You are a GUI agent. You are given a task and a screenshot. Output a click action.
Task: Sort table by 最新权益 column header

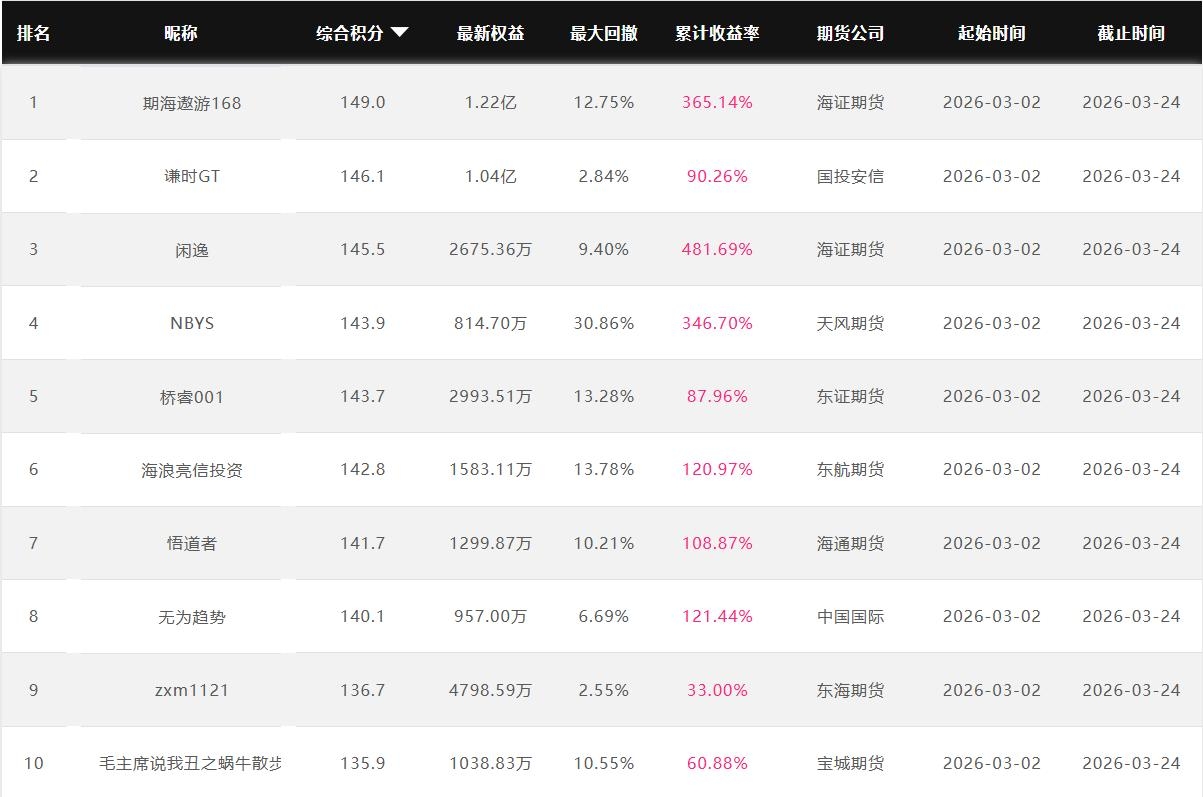(490, 33)
